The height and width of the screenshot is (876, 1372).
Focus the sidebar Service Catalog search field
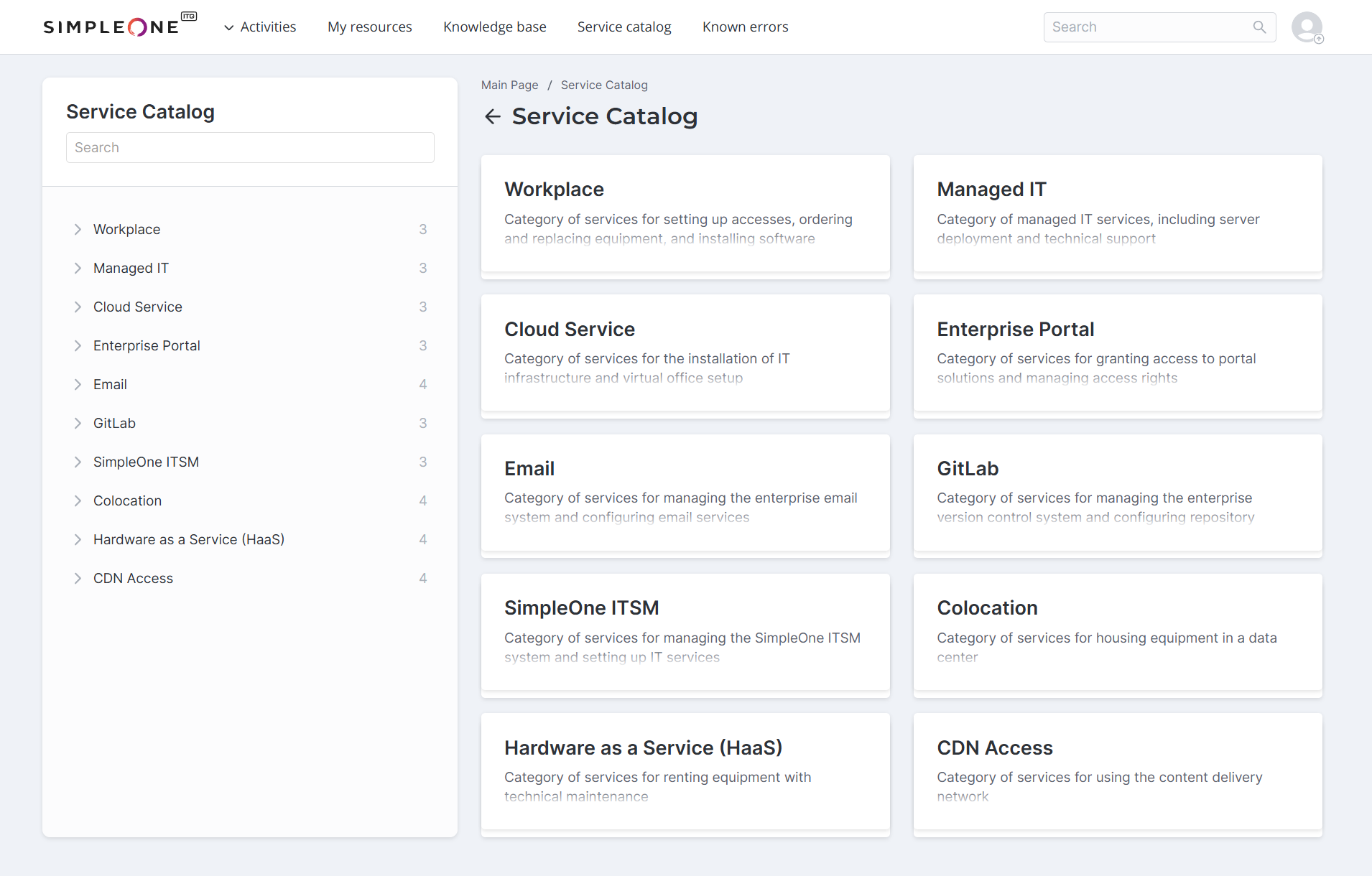250,147
